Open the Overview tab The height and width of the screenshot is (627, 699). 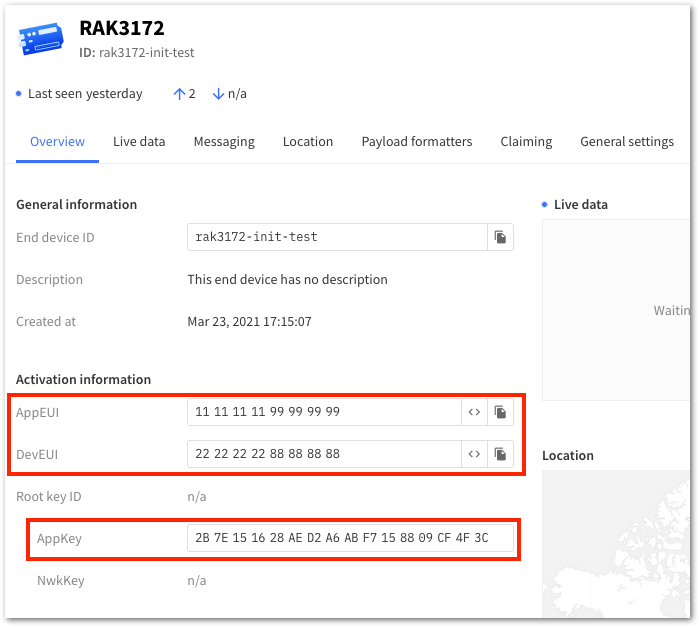coord(57,141)
